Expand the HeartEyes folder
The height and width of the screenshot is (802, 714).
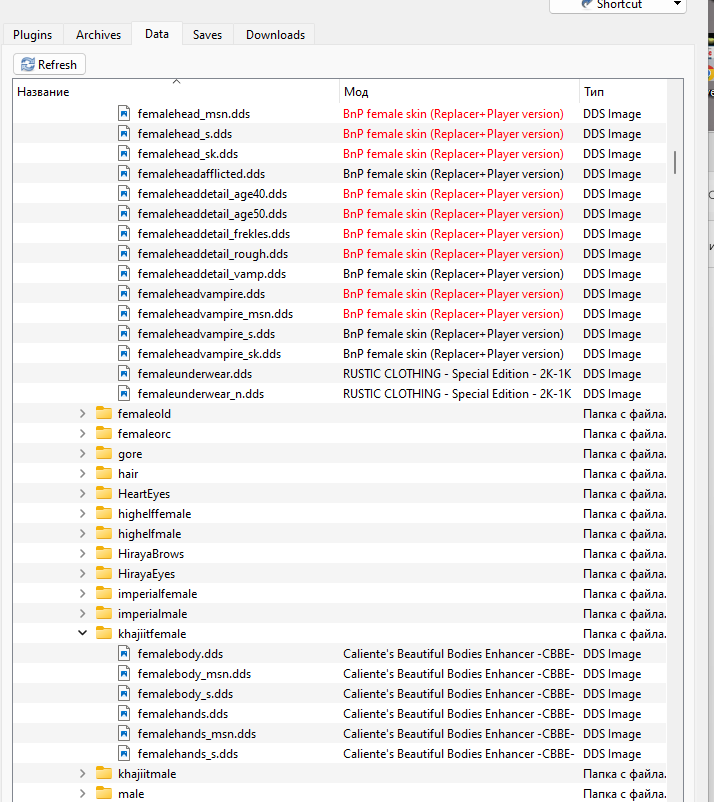[83, 493]
